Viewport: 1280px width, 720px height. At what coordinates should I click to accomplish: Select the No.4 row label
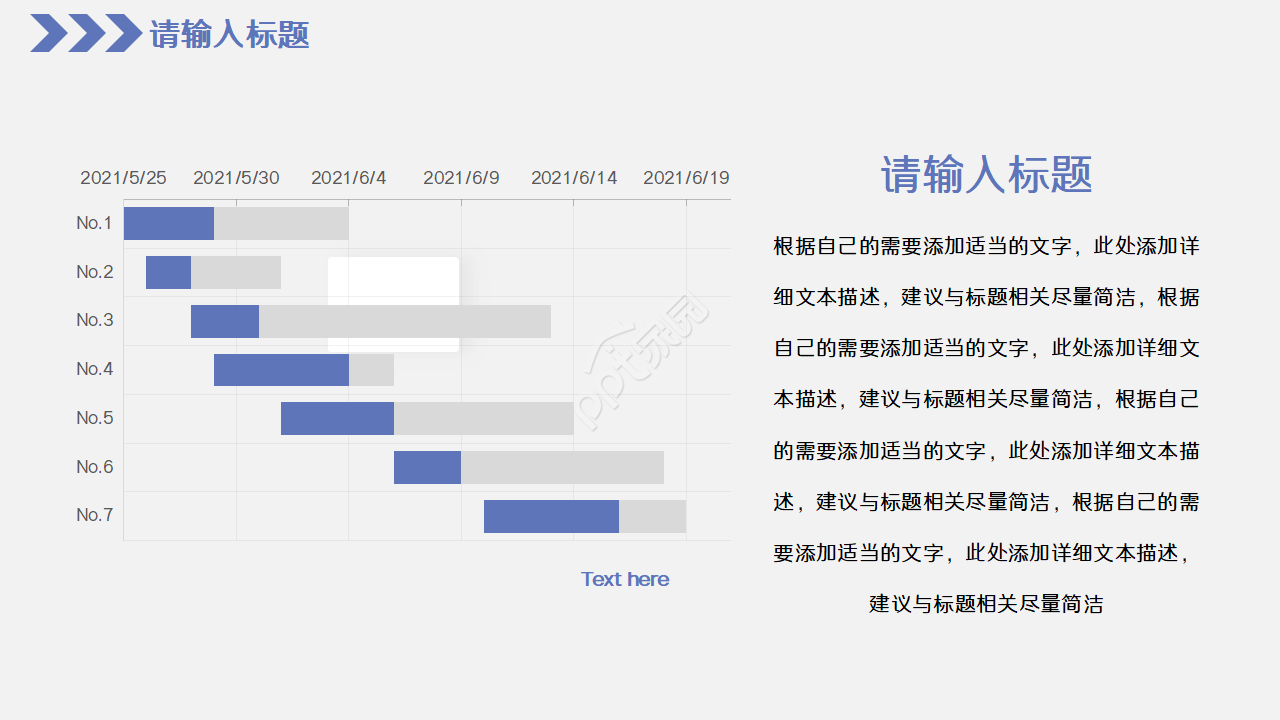click(93, 369)
